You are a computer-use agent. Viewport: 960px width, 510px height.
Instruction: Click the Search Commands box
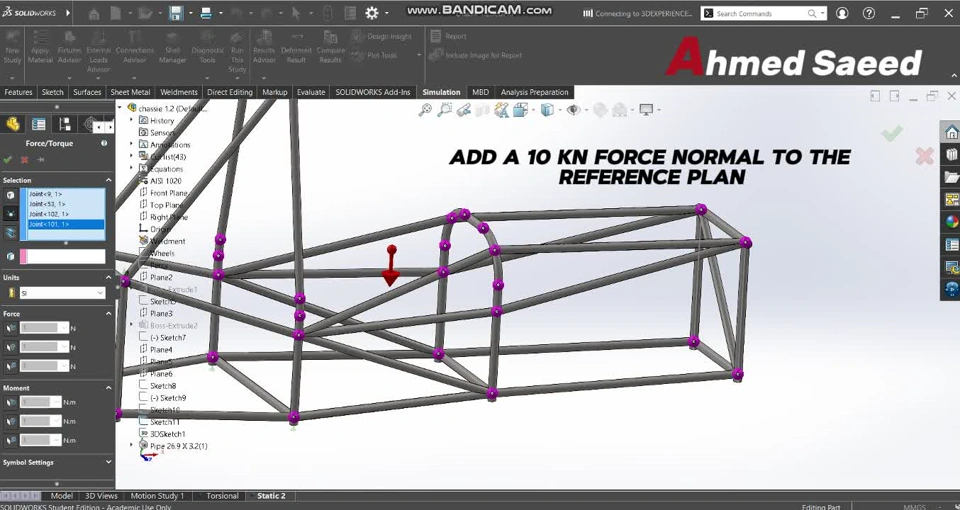(763, 13)
